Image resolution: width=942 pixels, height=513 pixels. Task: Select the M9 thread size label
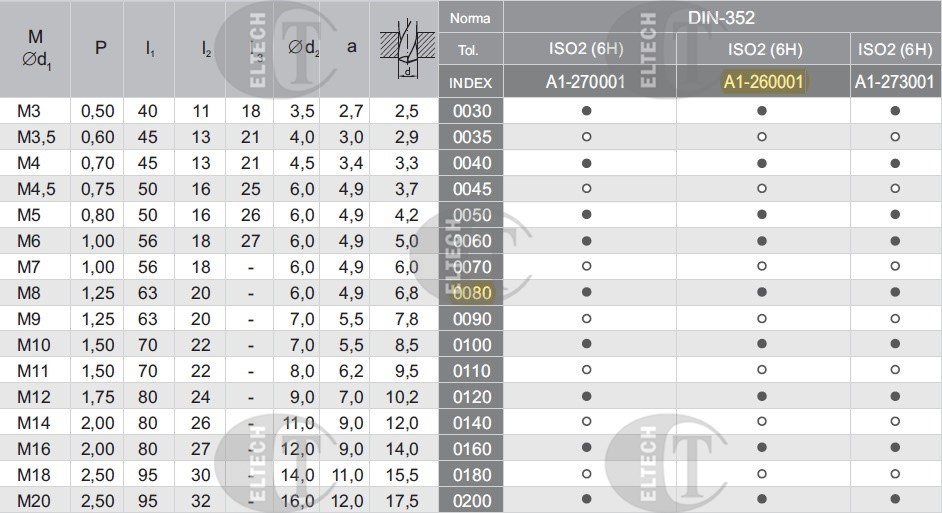(x=29, y=319)
